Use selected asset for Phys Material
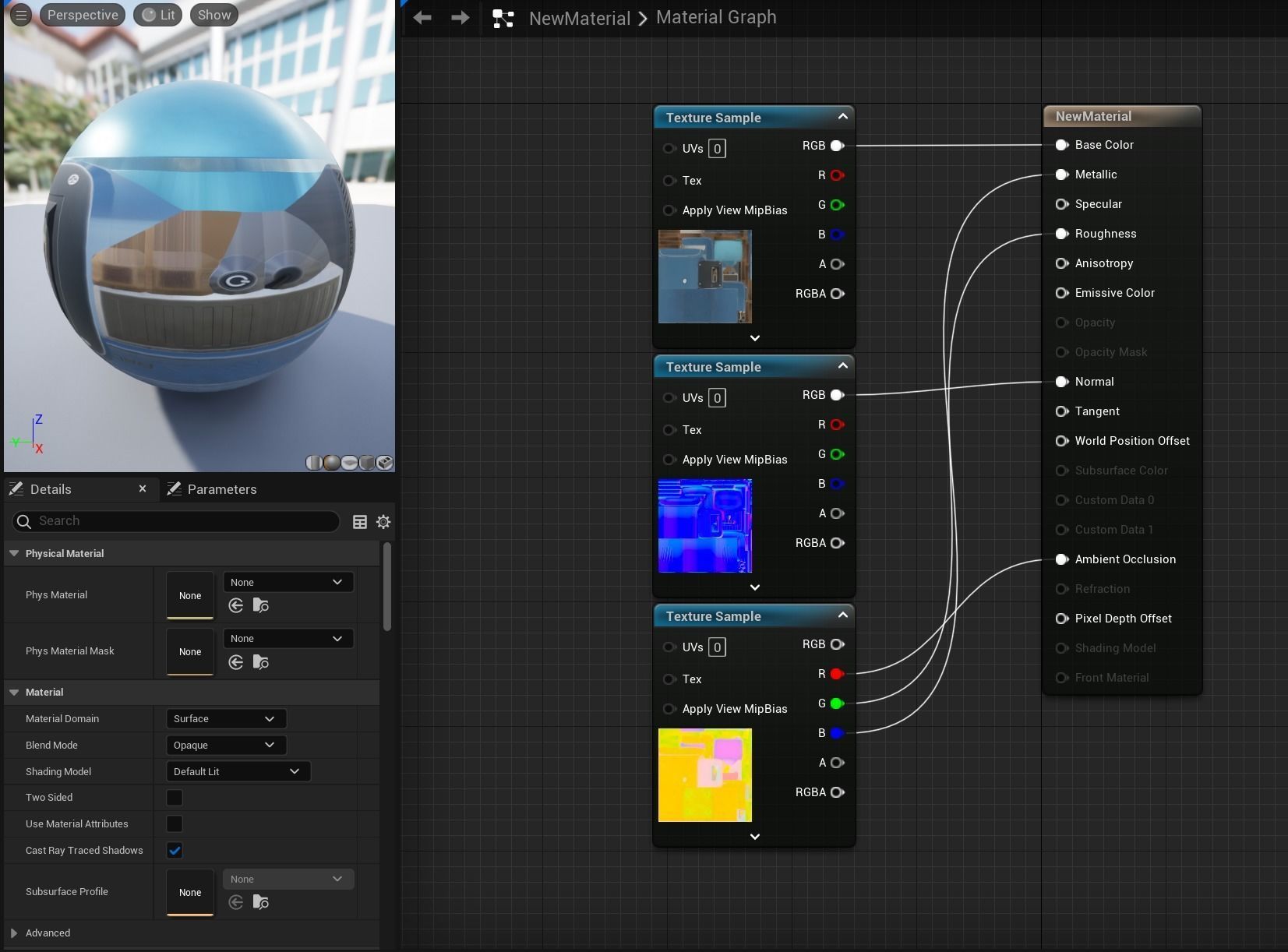1288x952 pixels. point(236,605)
